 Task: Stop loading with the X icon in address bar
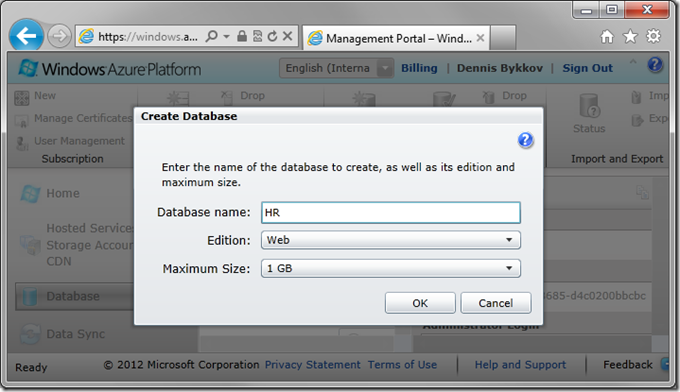pyautogui.click(x=287, y=36)
